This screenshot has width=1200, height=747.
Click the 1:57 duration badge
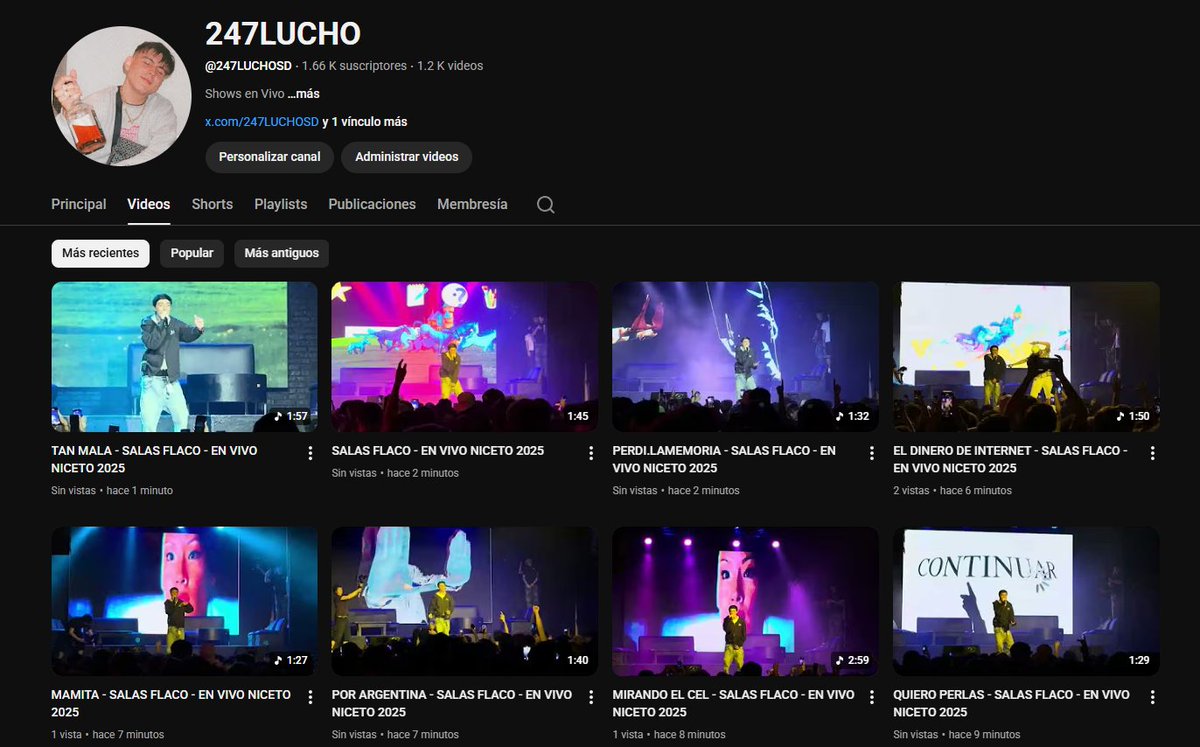tap(292, 416)
